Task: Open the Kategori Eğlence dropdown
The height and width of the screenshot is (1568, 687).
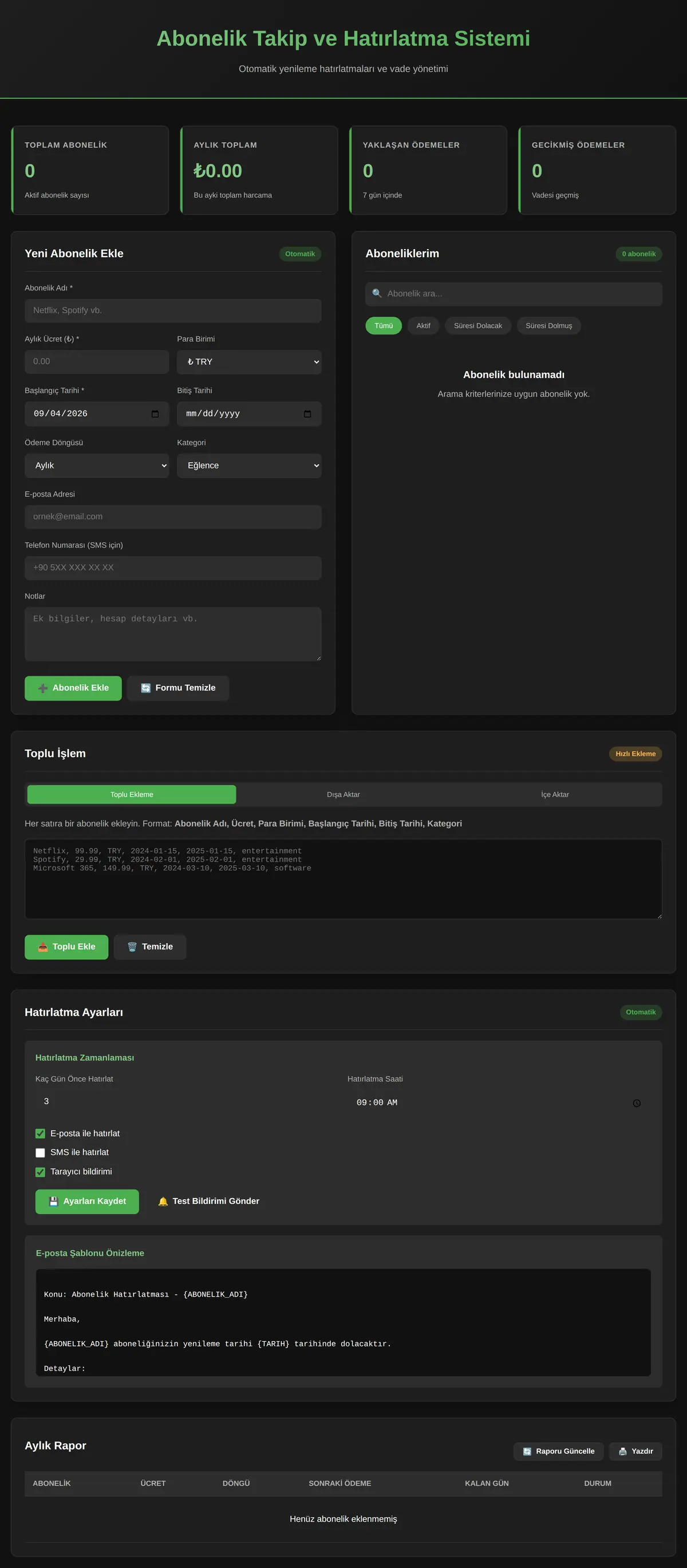Action: [249, 466]
